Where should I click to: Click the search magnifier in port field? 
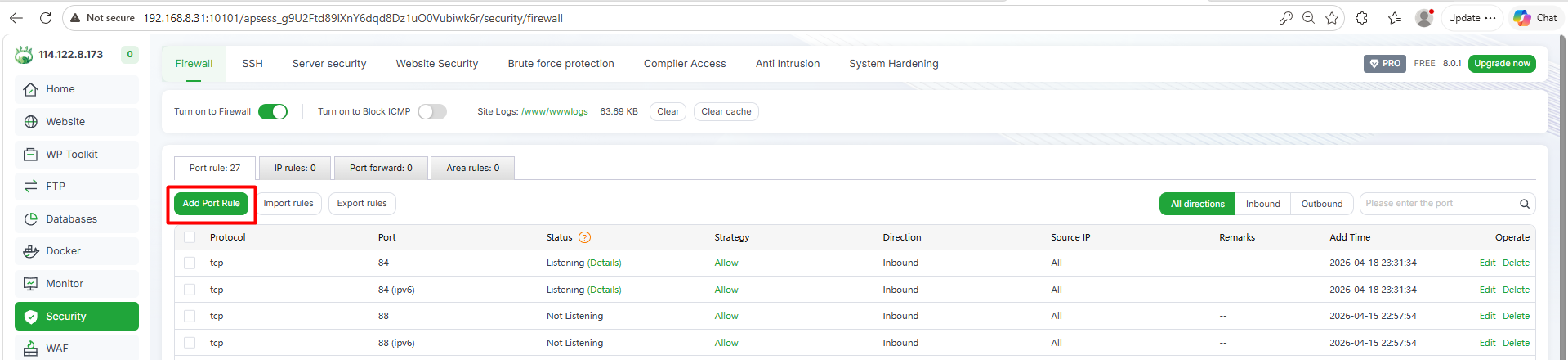[x=1524, y=204]
